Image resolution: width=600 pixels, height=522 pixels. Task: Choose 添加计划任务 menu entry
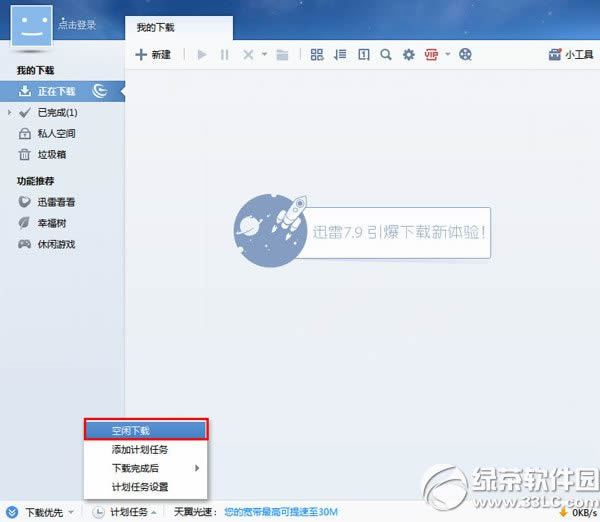[140, 449]
